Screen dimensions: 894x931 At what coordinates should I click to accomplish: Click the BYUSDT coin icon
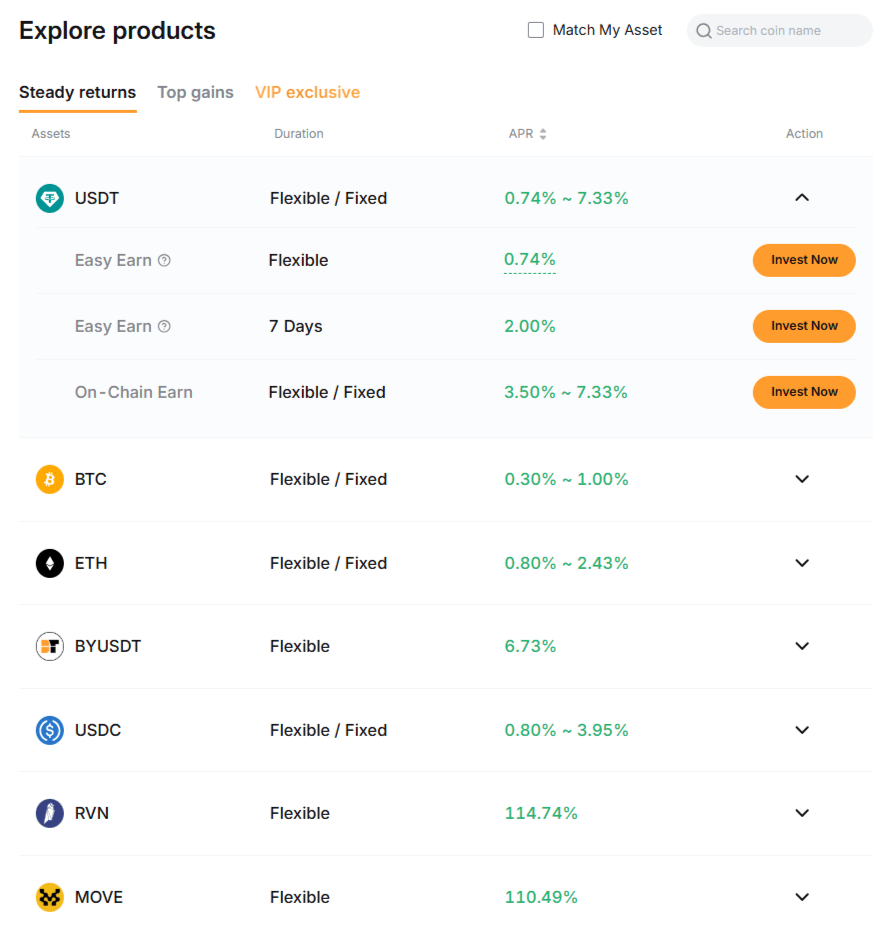pos(49,646)
